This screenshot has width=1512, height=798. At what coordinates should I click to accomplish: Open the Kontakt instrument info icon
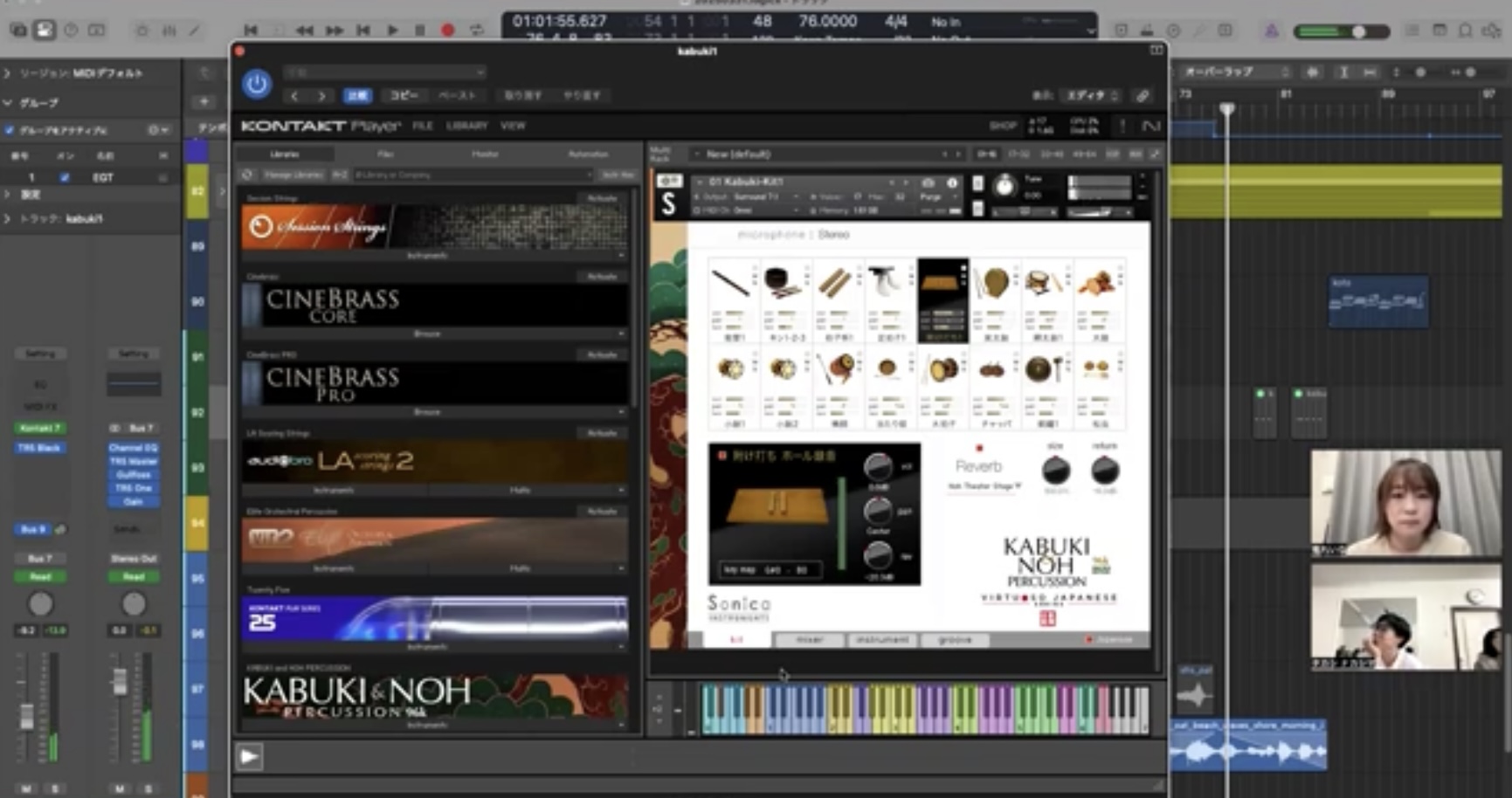[952, 182]
